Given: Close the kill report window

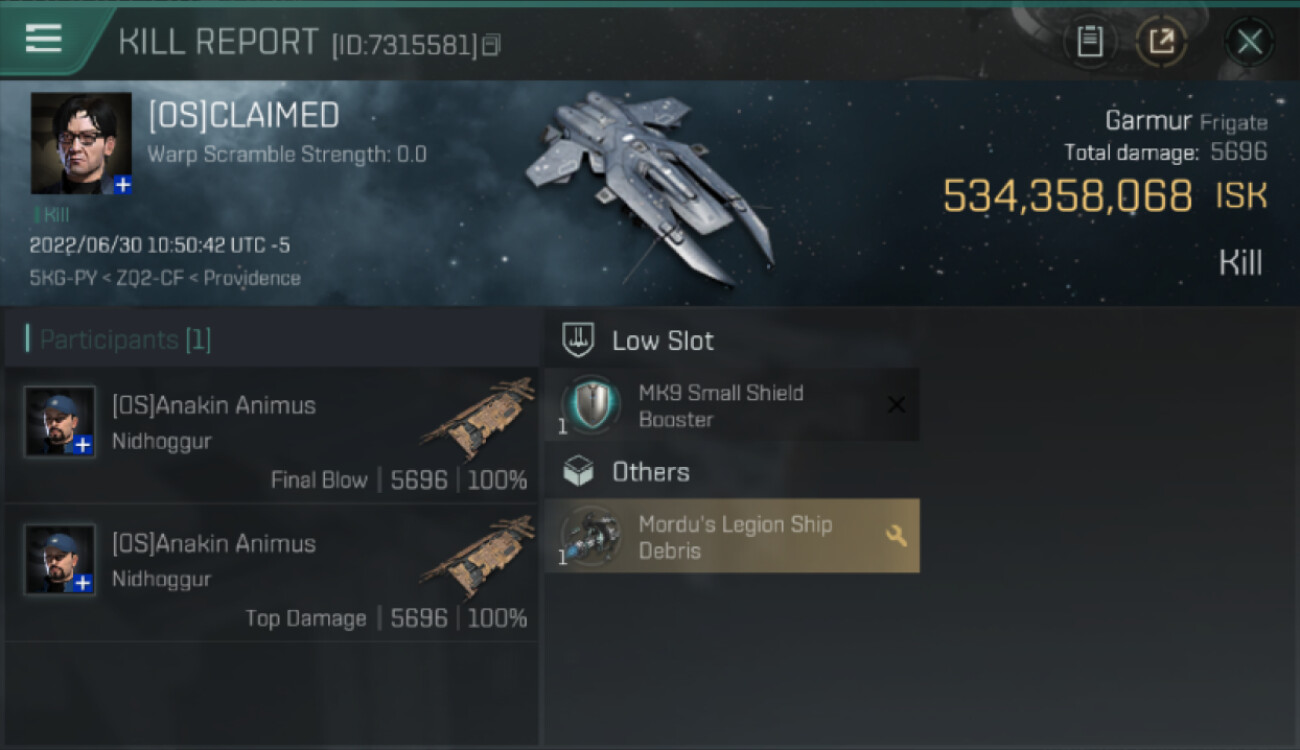Looking at the screenshot, I should click(x=1249, y=42).
